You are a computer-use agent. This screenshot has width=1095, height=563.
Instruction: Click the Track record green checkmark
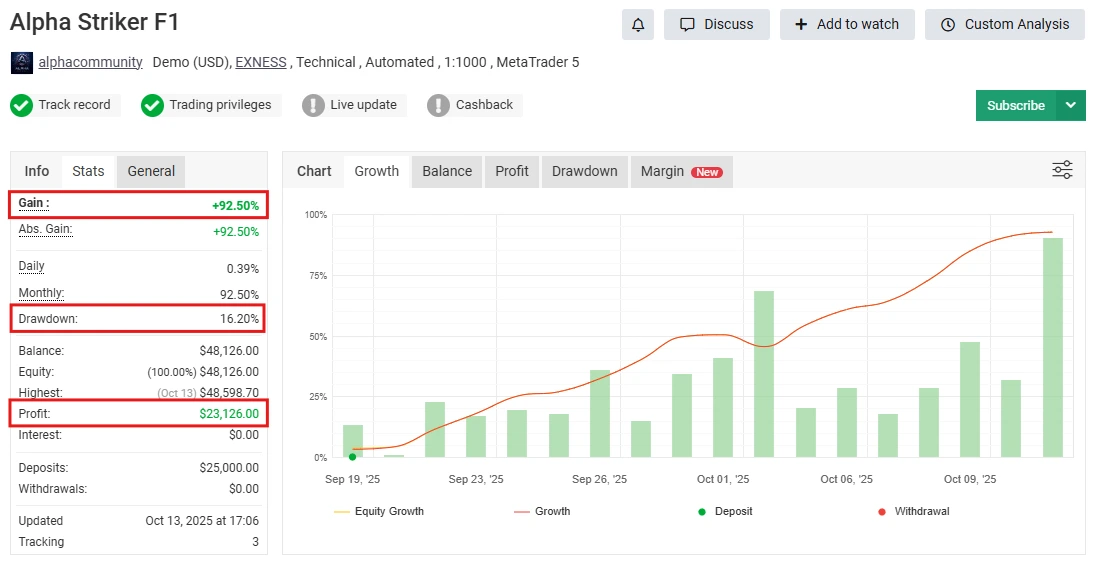pyautogui.click(x=22, y=105)
